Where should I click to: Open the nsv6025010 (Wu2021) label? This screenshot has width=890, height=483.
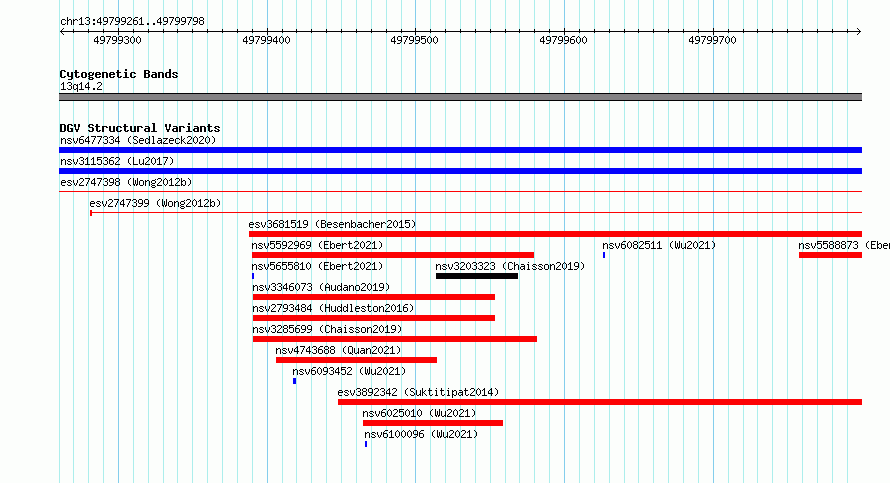pyautogui.click(x=419, y=413)
